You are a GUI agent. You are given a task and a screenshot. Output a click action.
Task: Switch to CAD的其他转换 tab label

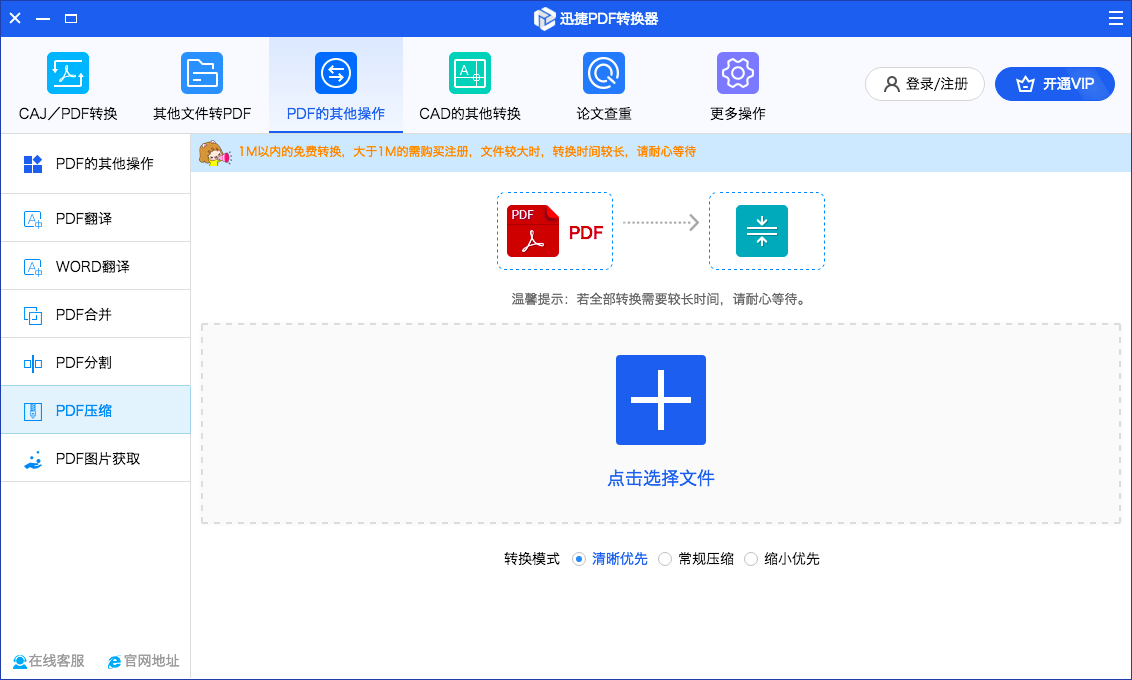[470, 113]
